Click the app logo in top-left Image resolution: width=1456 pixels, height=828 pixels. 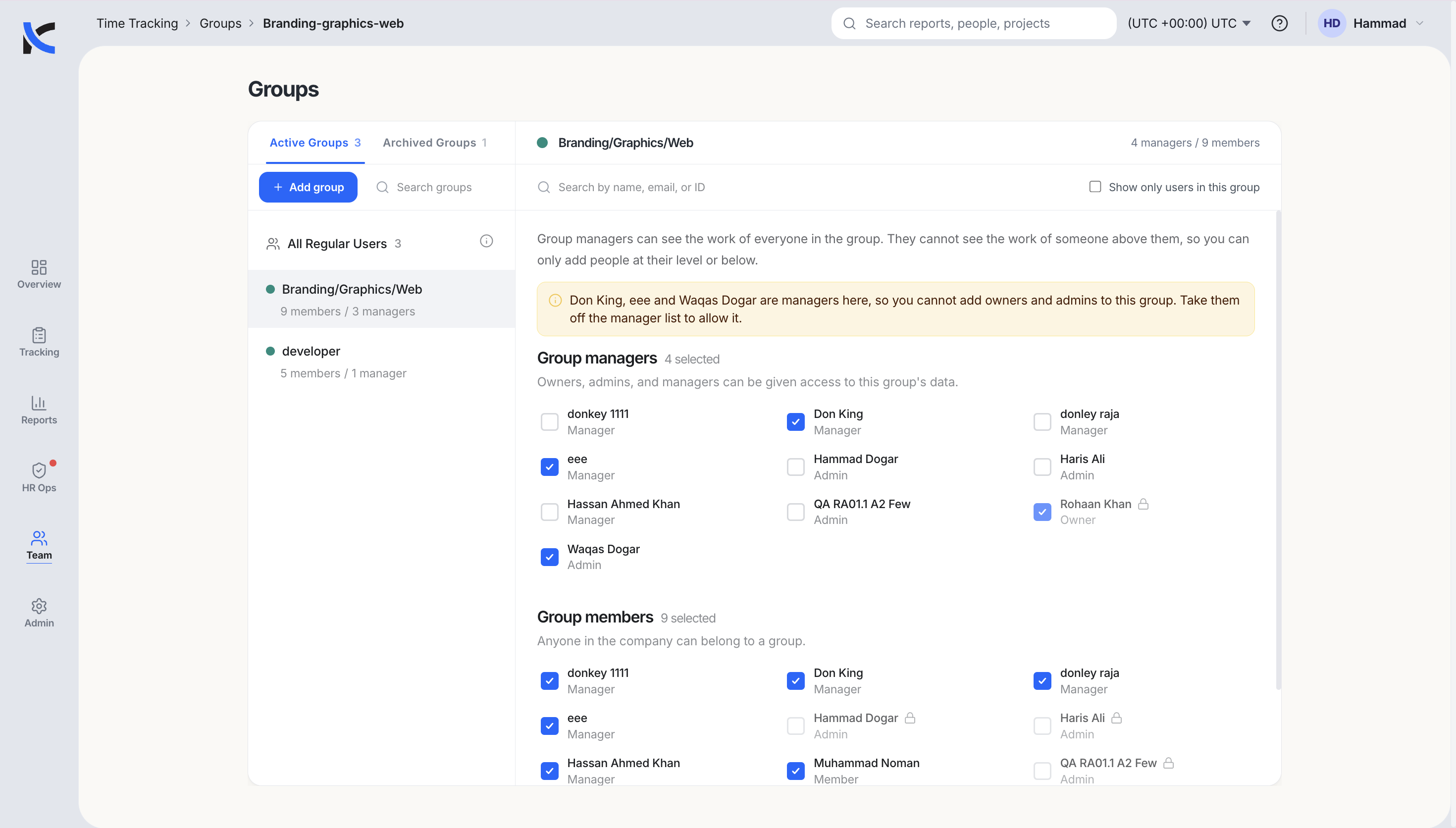[39, 37]
